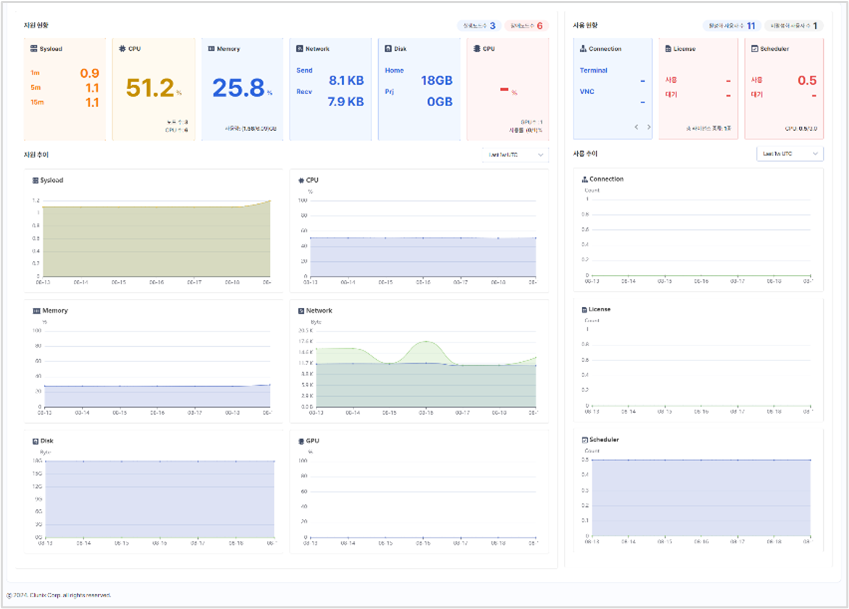The width and height of the screenshot is (849, 609).
Task: Click the Disk icon in the status card
Action: [x=388, y=48]
